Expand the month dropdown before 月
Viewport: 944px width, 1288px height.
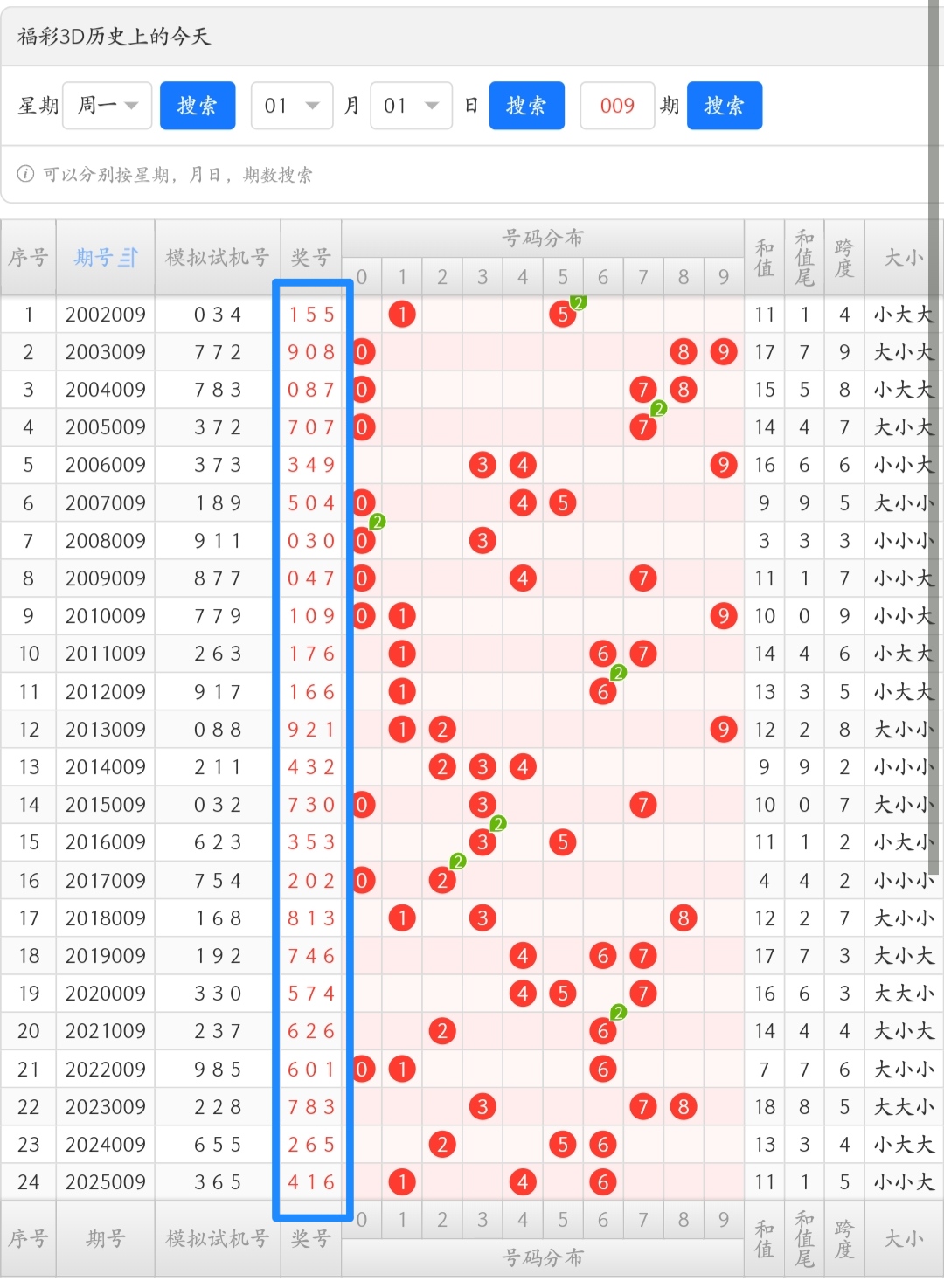click(292, 106)
